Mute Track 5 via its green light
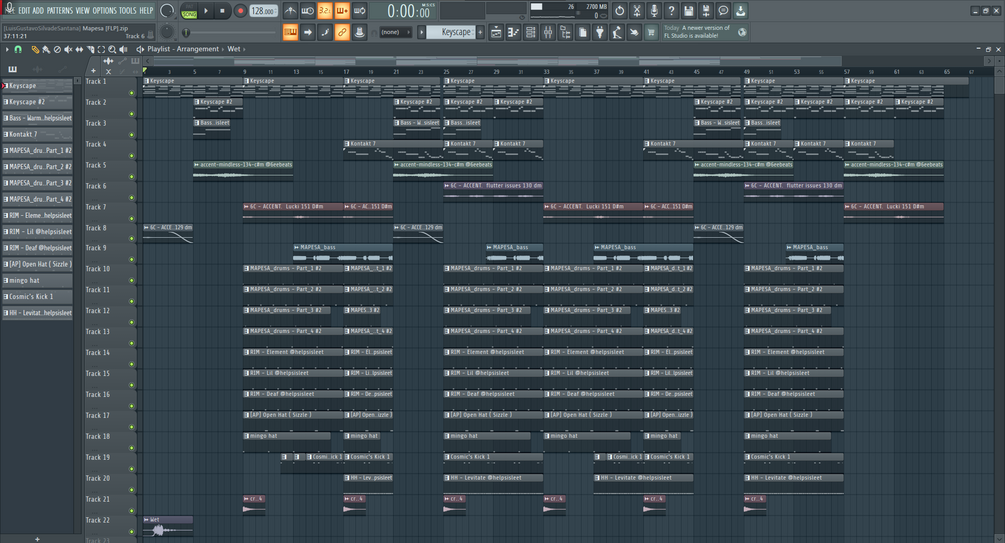The image size is (1005, 543). tap(132, 176)
